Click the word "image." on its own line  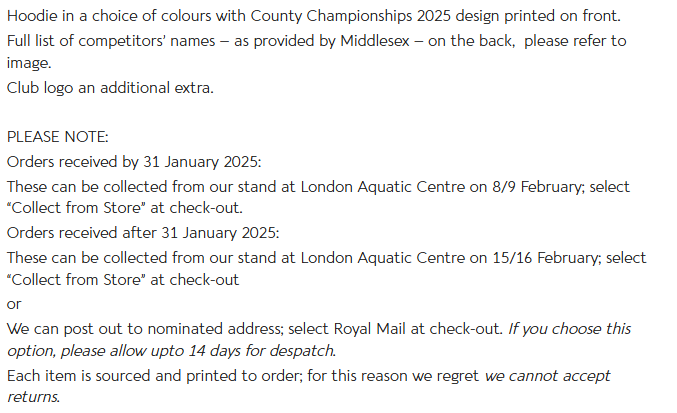tap(28, 63)
